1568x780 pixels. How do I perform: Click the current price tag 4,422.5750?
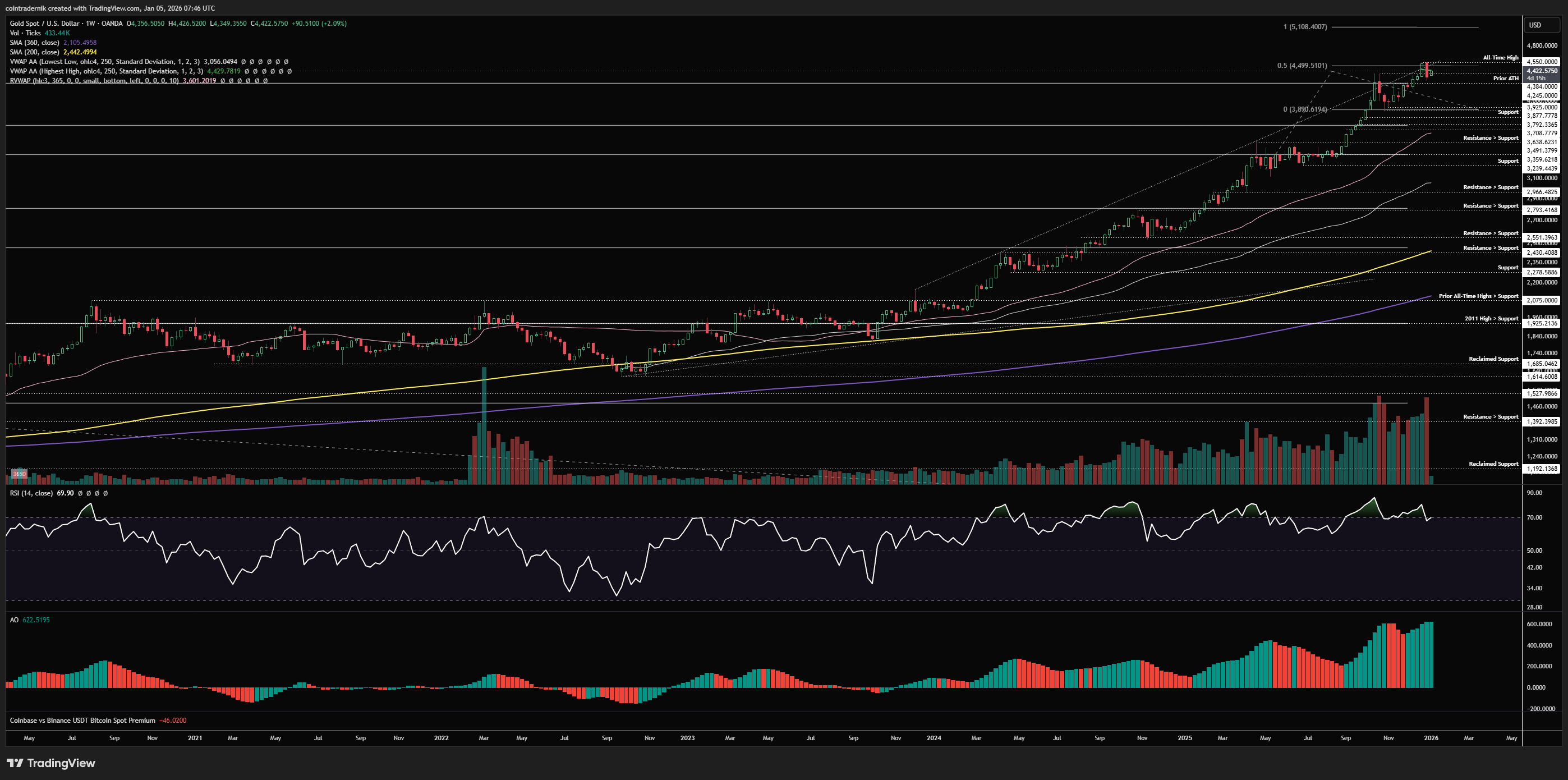[1541, 71]
